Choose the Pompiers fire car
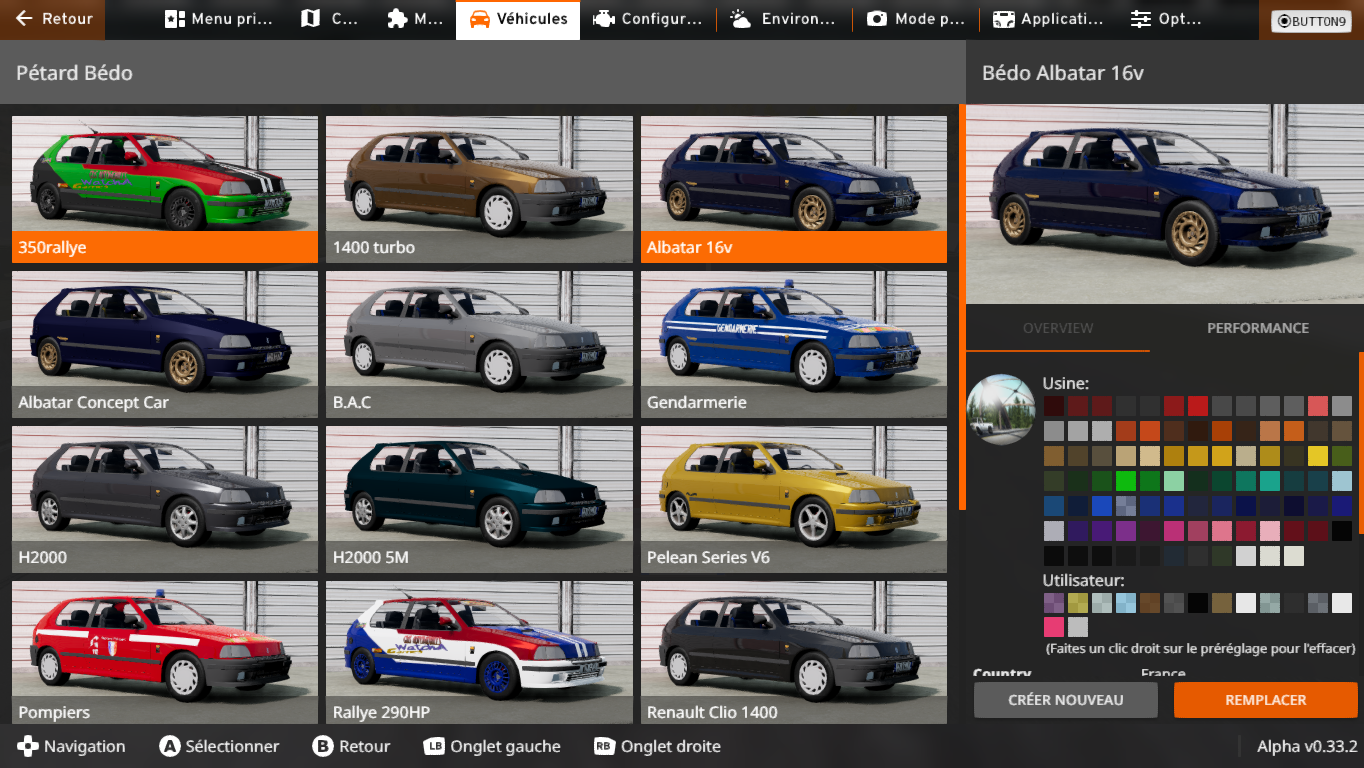Viewport: 1364px width, 768px height. [x=165, y=652]
